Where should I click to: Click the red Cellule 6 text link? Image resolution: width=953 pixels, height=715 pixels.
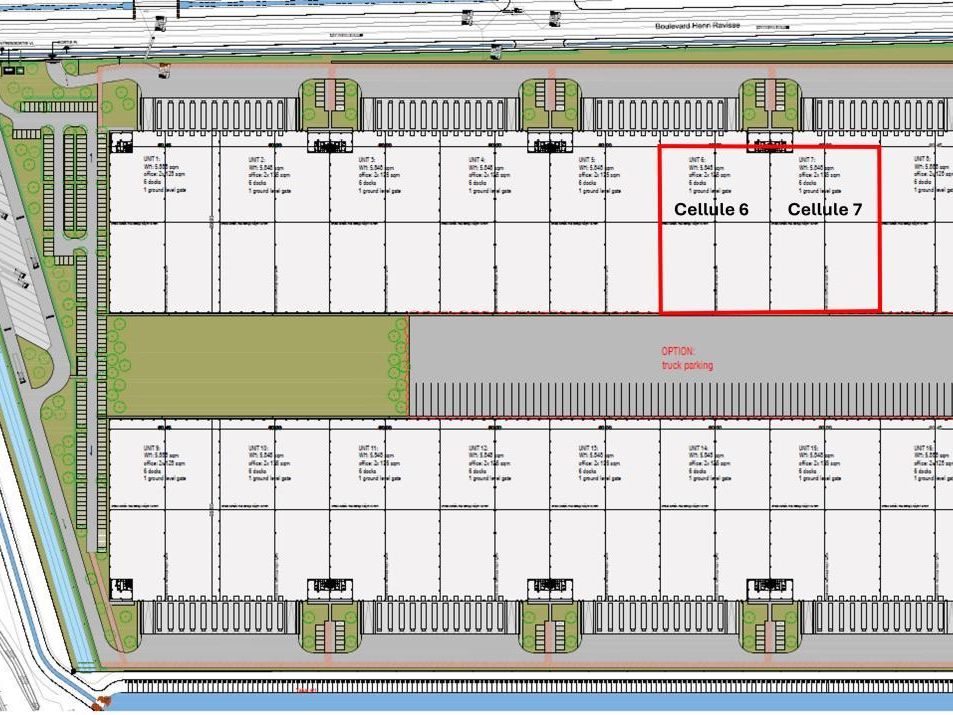tap(712, 210)
